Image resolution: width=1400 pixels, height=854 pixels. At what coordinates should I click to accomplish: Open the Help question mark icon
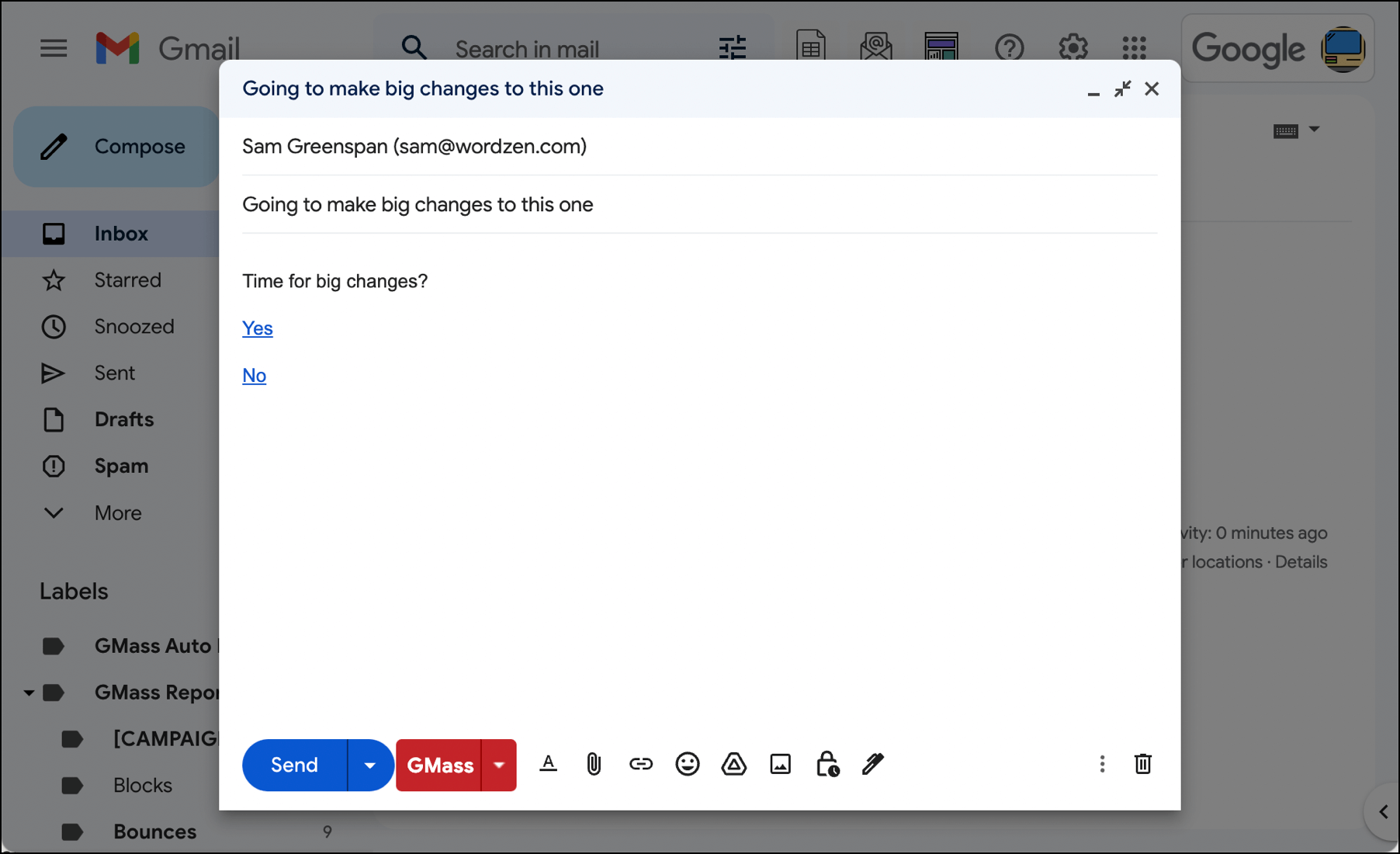pyautogui.click(x=1009, y=48)
